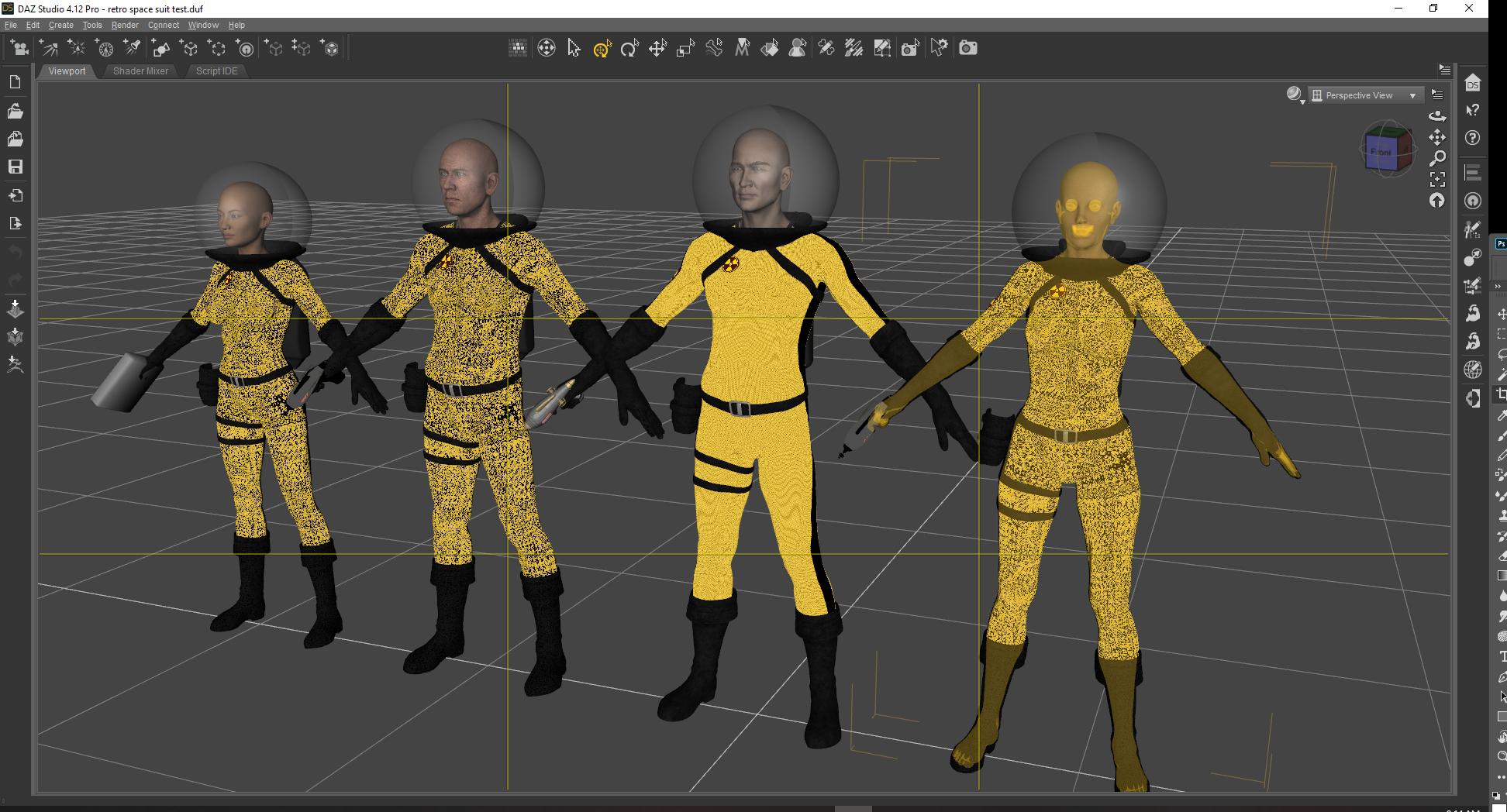Open the Create menu
The height and width of the screenshot is (812, 1507).
click(61, 25)
